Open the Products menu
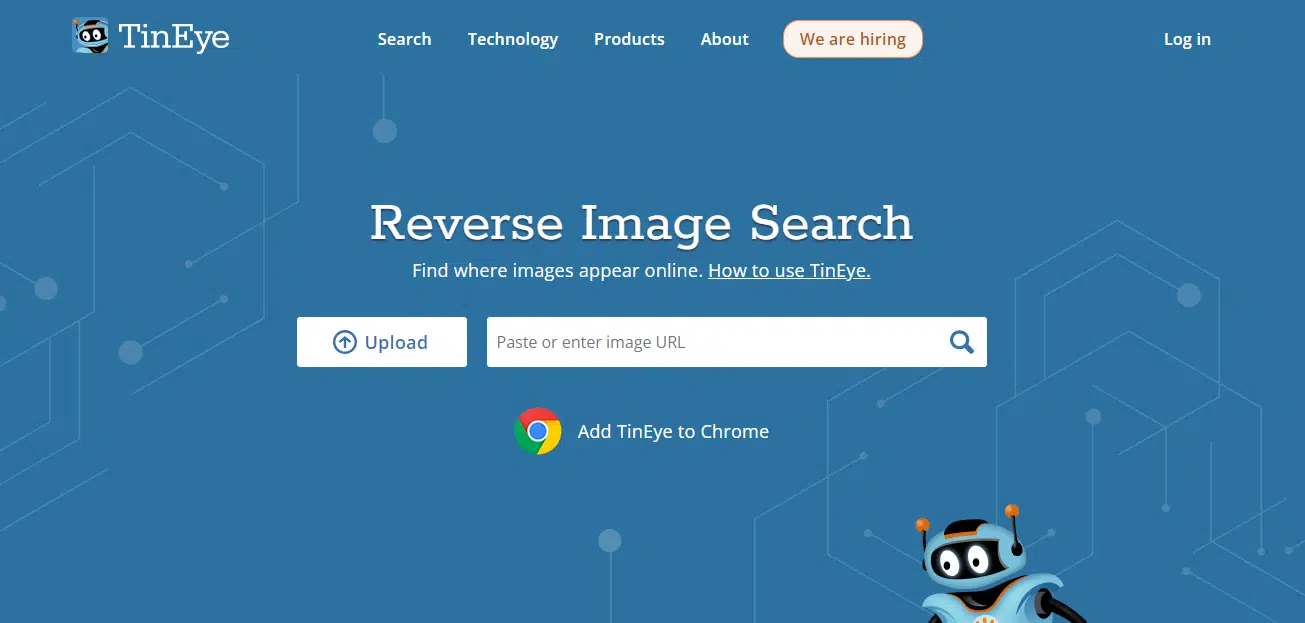The width and height of the screenshot is (1305, 623). click(x=629, y=39)
